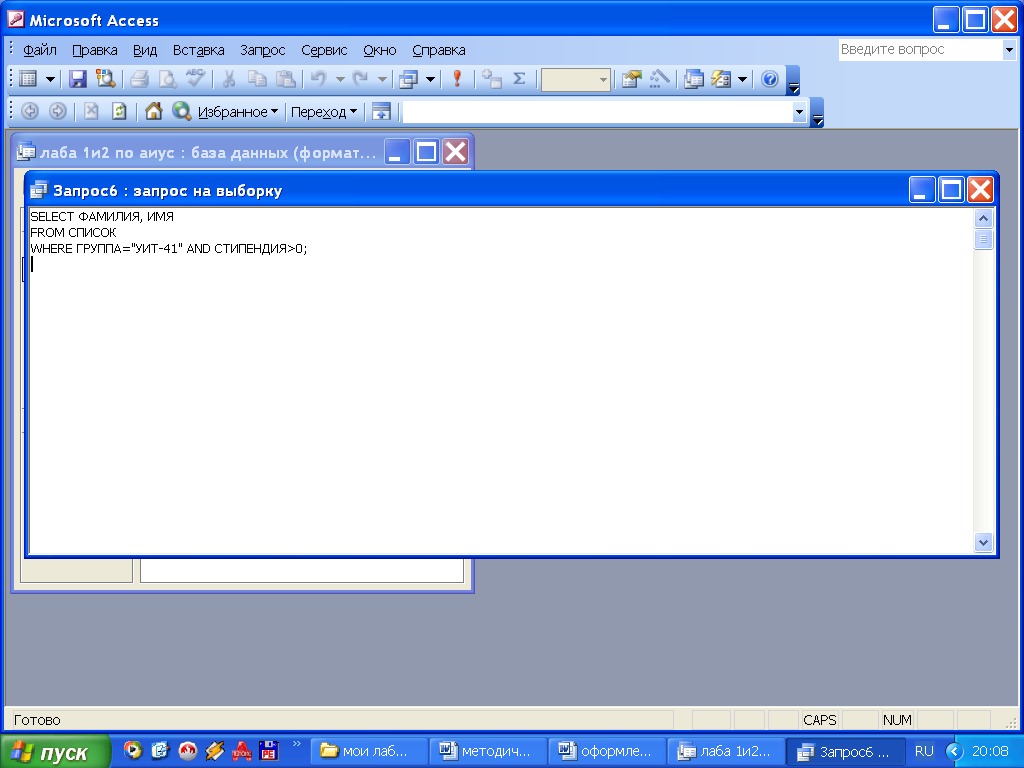Maximize the лаба 1и2 database window
1024x768 pixels.
426,152
